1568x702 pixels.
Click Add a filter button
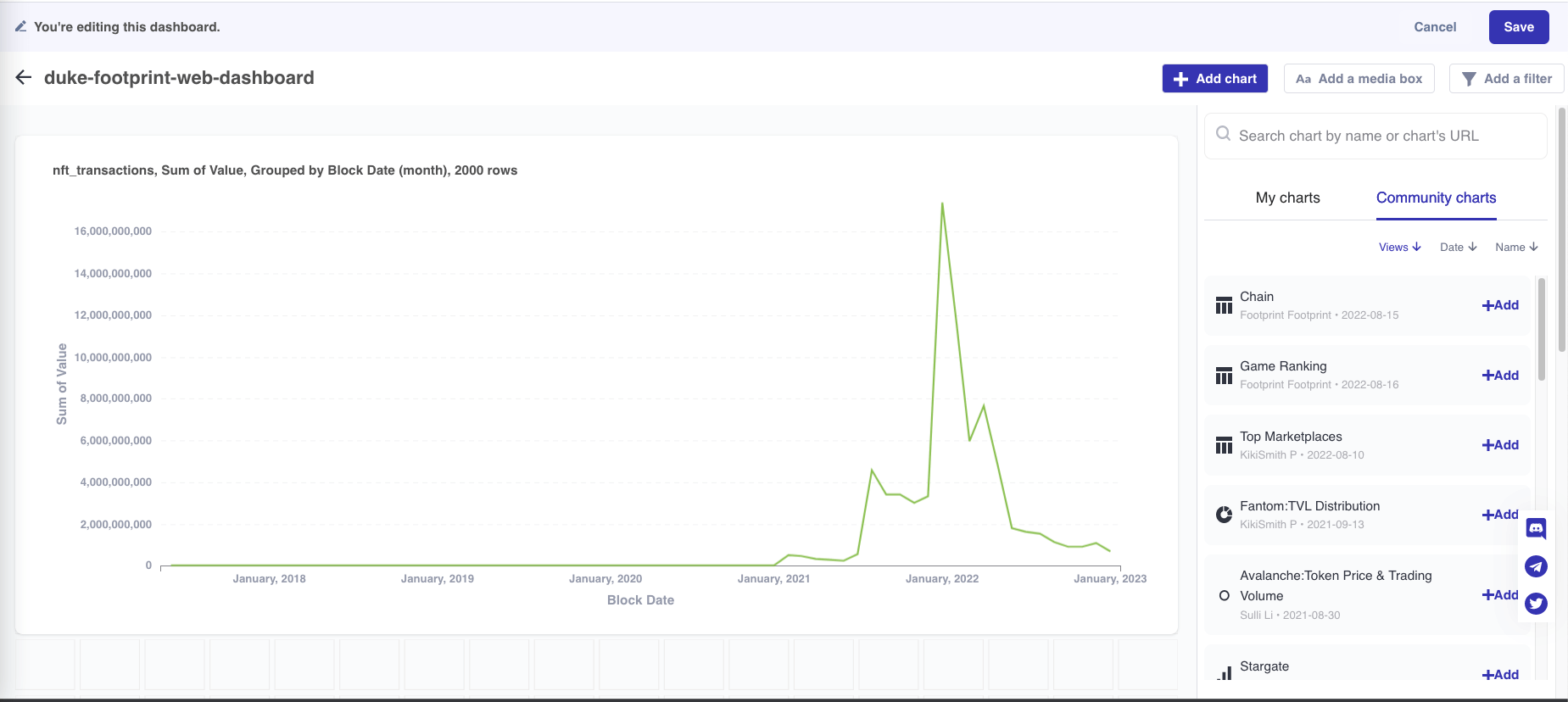click(x=1506, y=78)
